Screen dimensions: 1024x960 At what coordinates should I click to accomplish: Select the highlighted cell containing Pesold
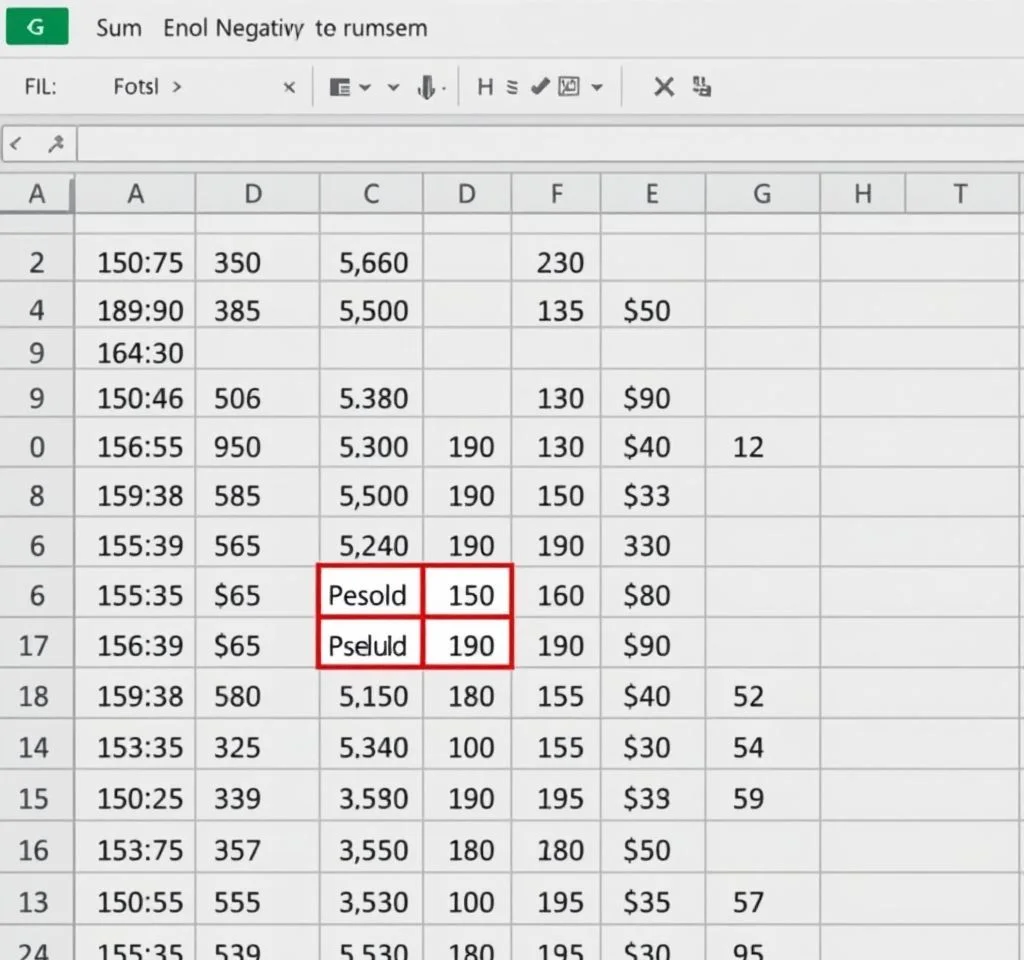[370, 596]
